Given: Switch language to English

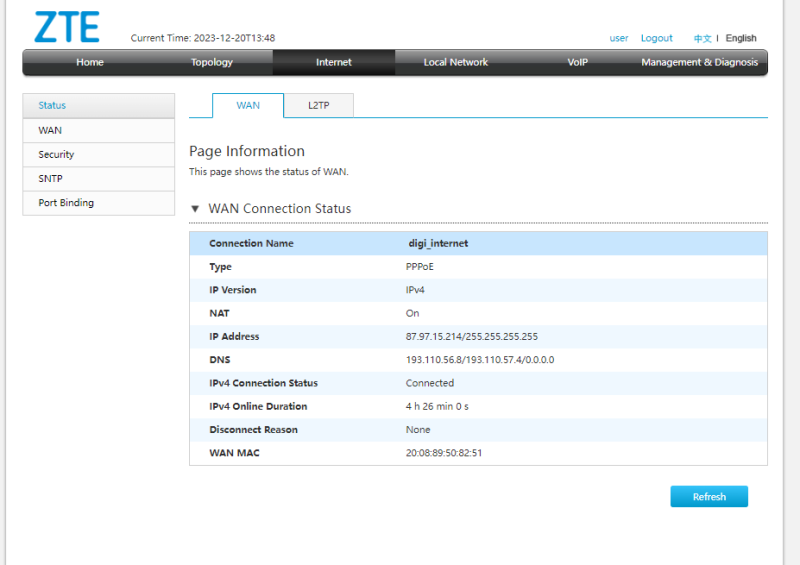Looking at the screenshot, I should pos(741,38).
